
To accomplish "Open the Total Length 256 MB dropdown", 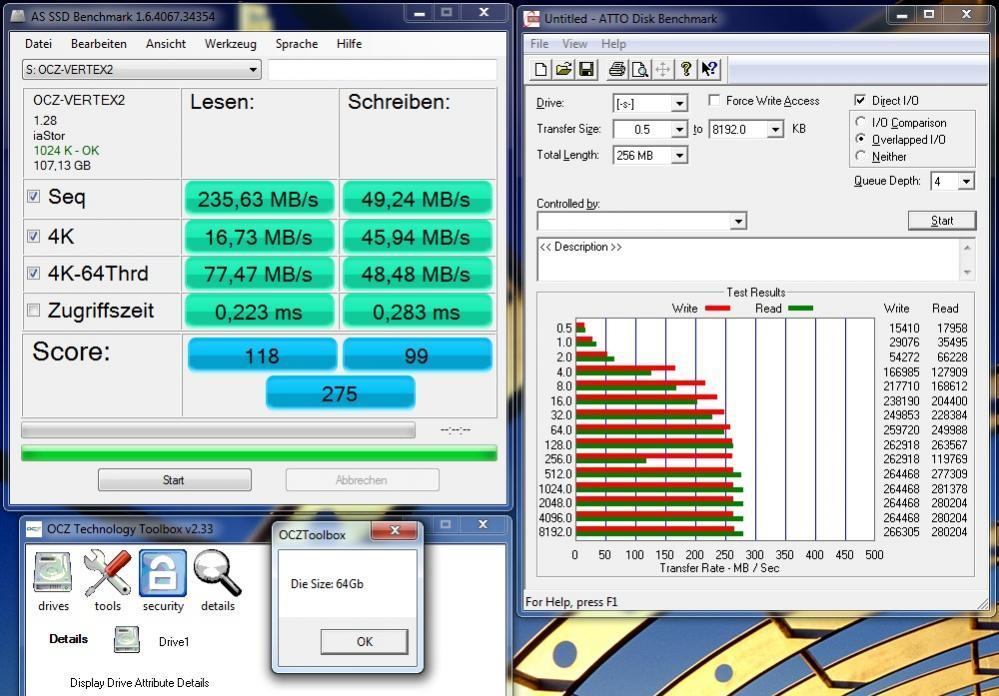I will pyautogui.click(x=680, y=156).
